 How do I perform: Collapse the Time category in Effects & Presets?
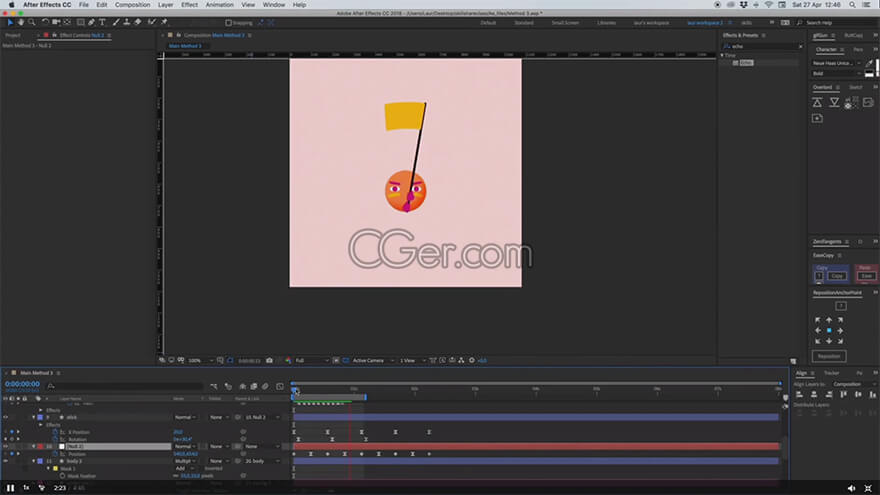[722, 56]
